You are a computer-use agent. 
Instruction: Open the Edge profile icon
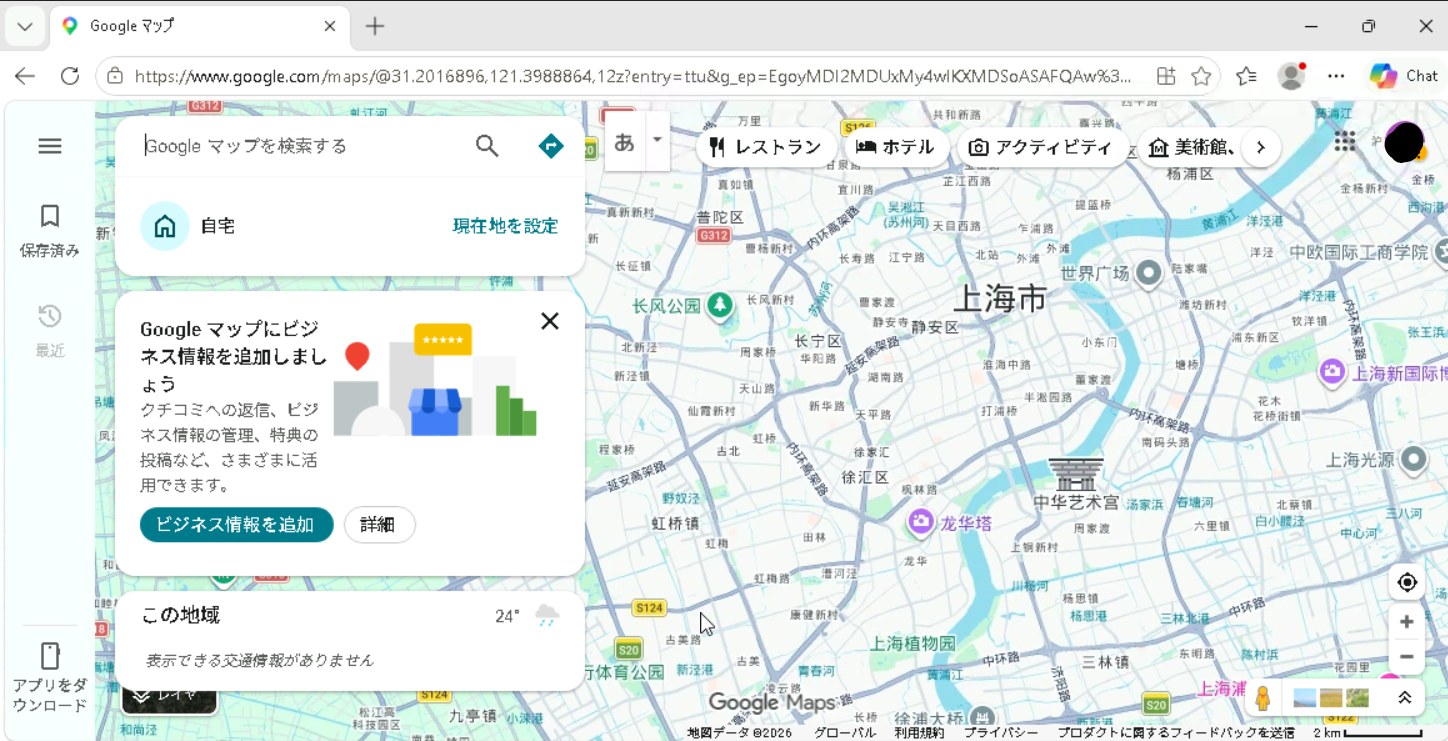[x=1292, y=76]
